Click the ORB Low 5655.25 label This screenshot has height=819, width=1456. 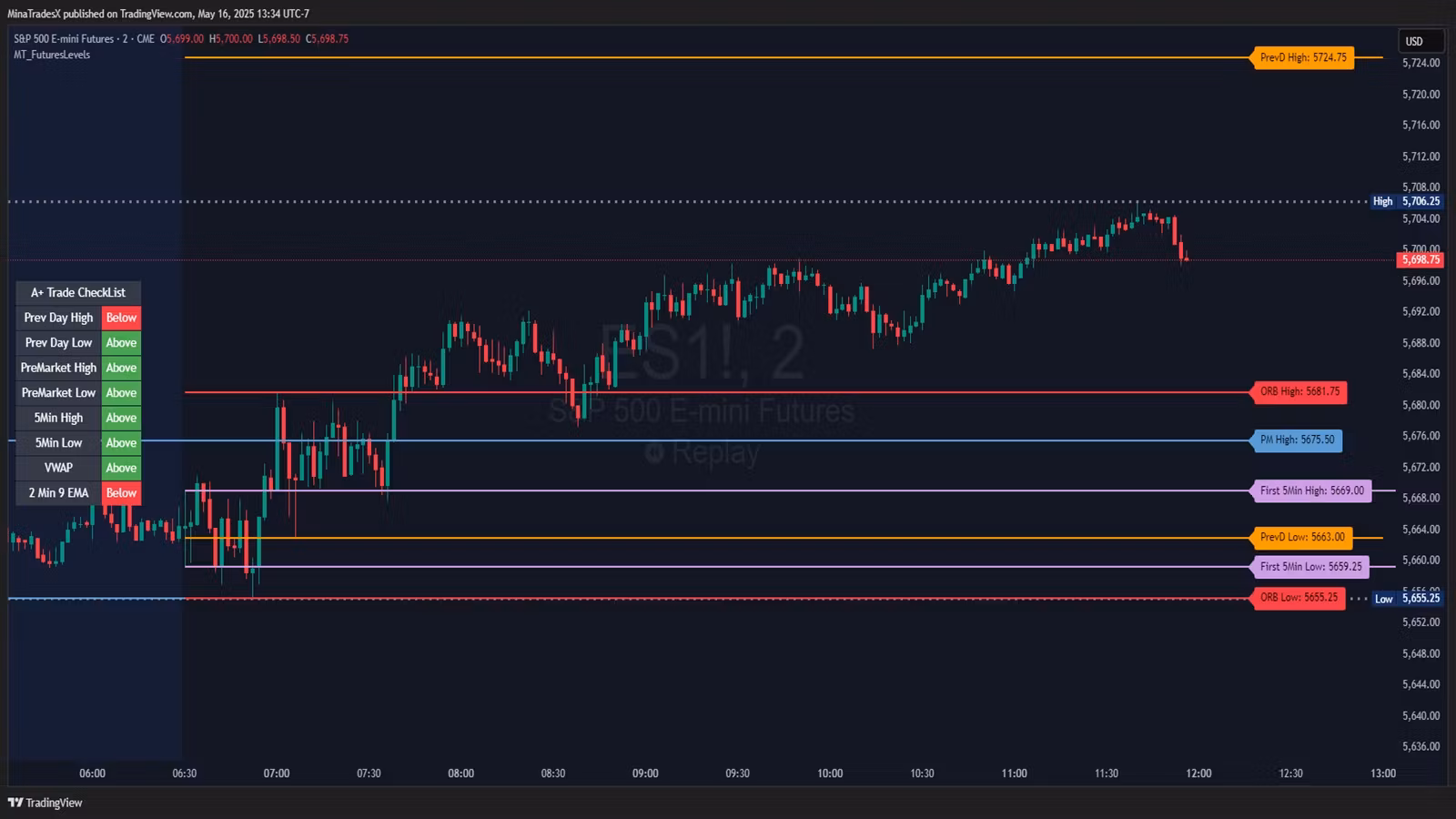tap(1299, 598)
